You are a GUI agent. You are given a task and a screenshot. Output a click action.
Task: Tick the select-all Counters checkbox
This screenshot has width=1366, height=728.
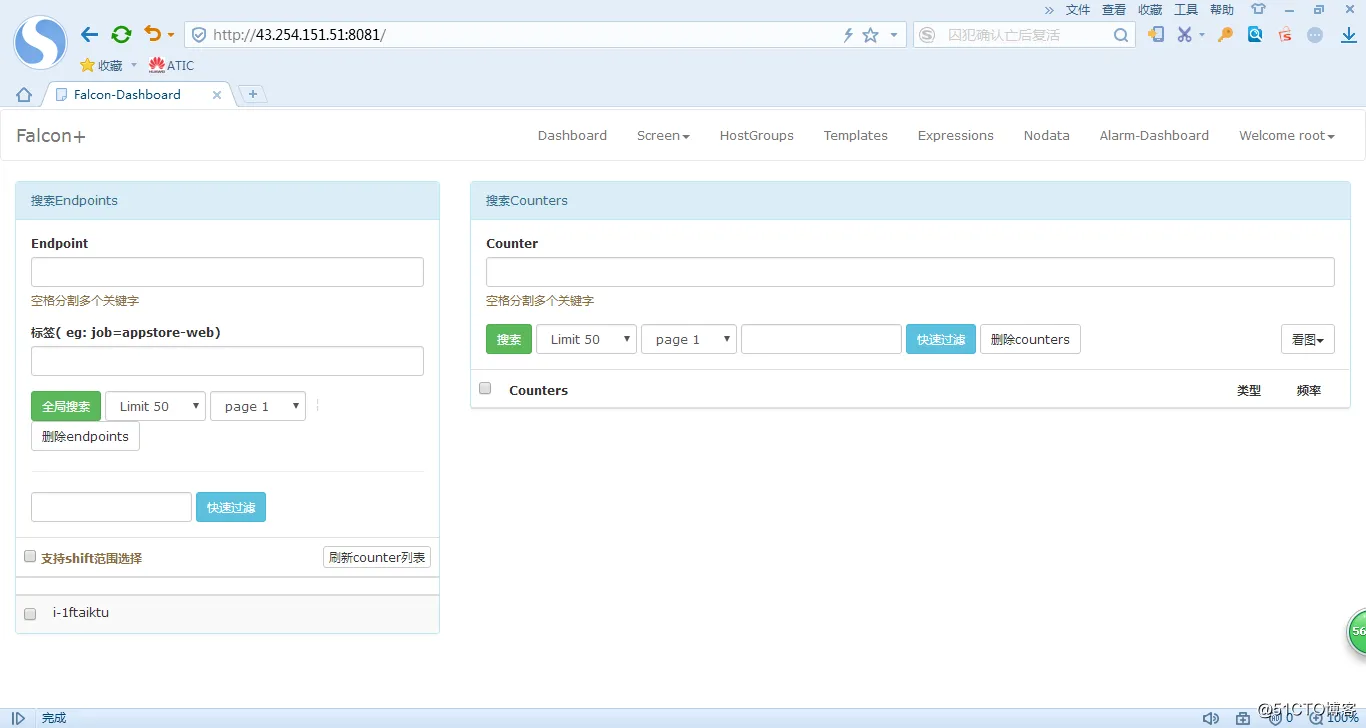pyautogui.click(x=485, y=388)
